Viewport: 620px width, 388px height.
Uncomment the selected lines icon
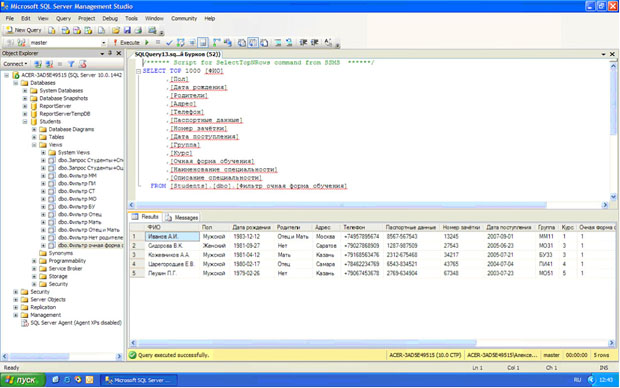pos(289,42)
